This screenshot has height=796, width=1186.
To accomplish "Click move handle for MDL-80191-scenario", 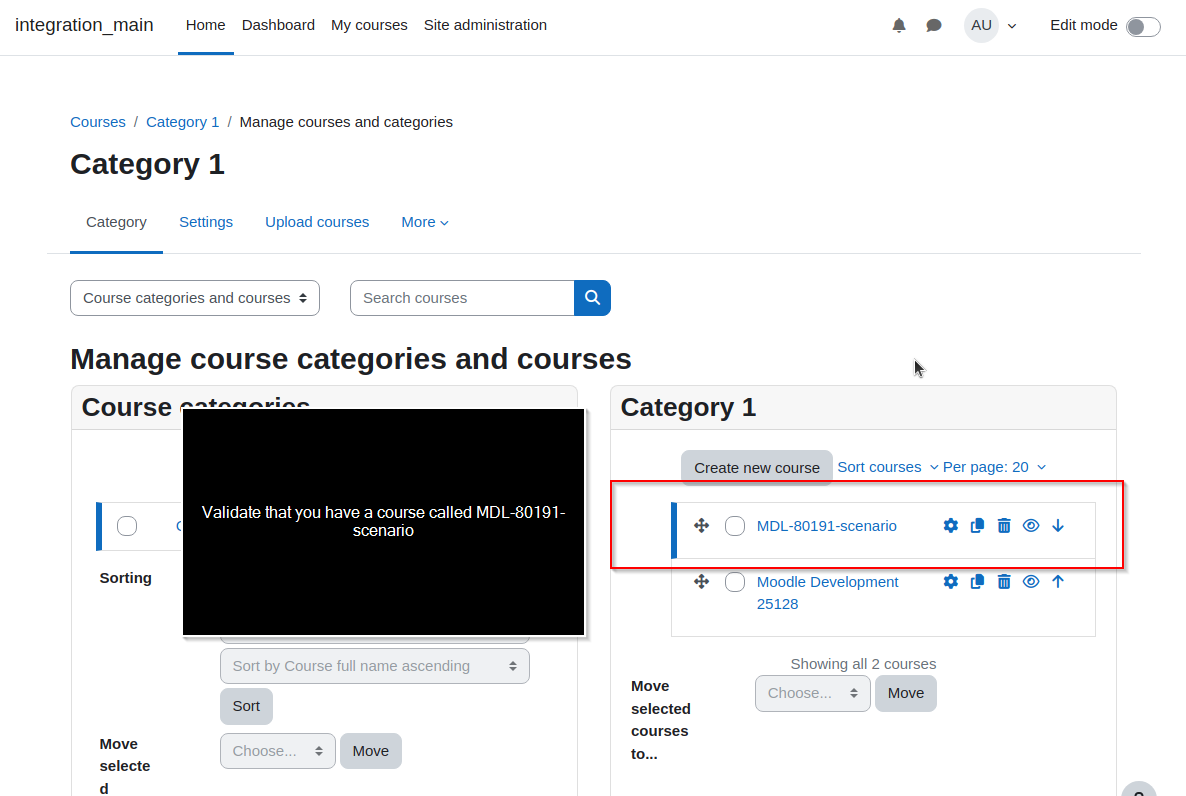I will [x=701, y=526].
